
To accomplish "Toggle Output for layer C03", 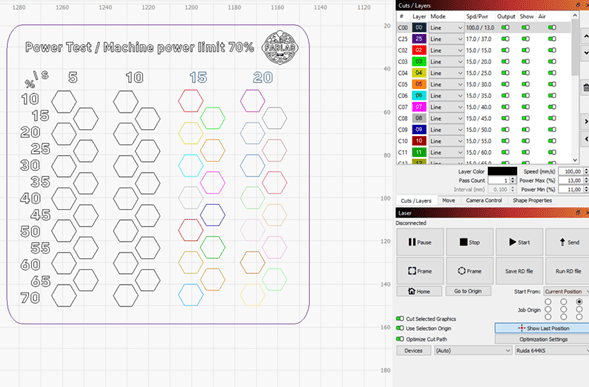I will (x=505, y=61).
